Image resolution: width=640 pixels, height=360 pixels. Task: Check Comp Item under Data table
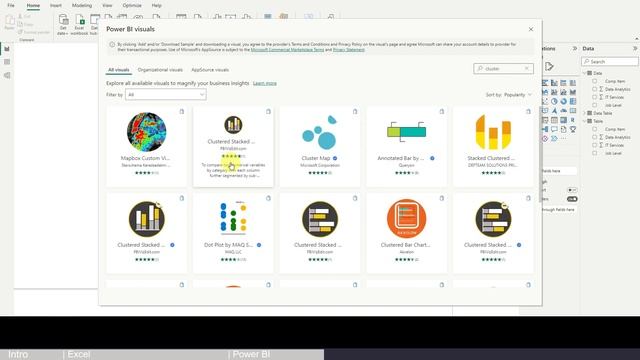tap(595, 81)
